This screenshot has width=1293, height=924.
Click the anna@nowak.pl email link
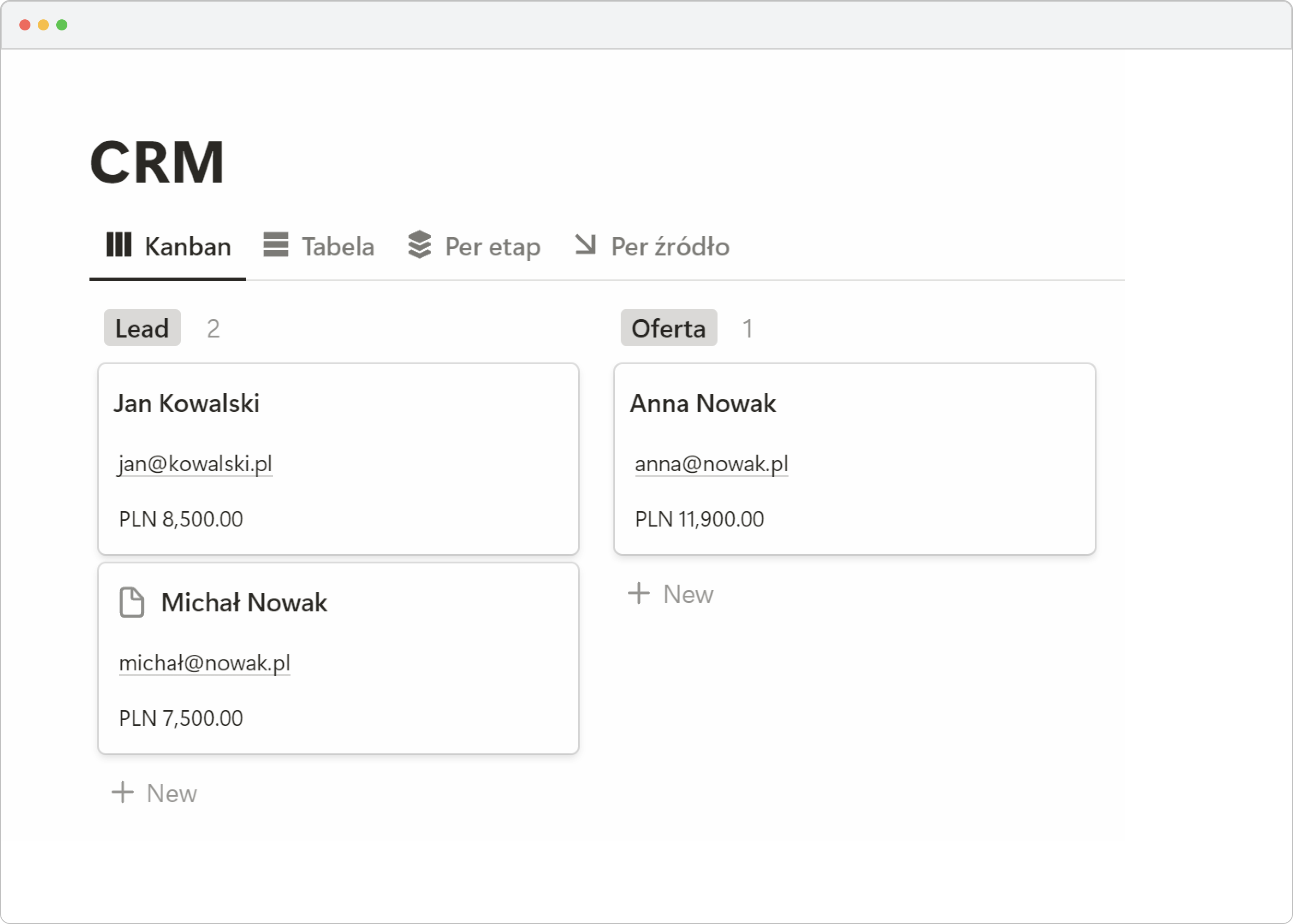711,464
